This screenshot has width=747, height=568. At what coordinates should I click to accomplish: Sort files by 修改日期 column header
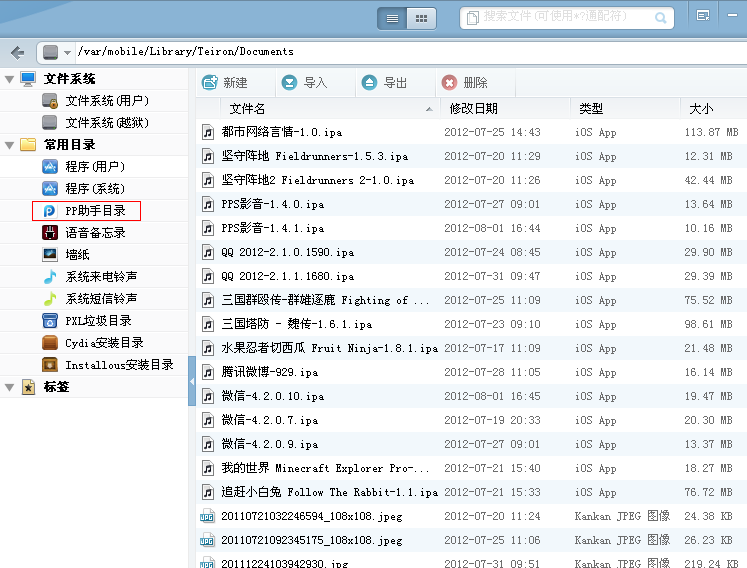[x=474, y=108]
